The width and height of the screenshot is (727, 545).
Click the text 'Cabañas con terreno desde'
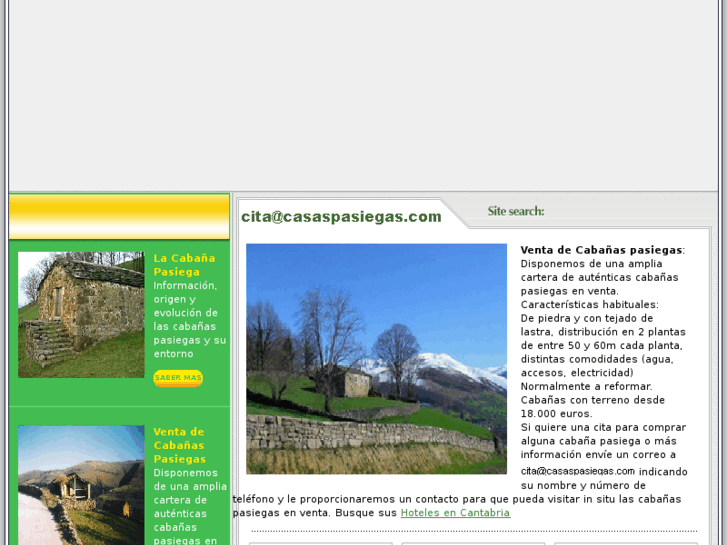pyautogui.click(x=593, y=400)
